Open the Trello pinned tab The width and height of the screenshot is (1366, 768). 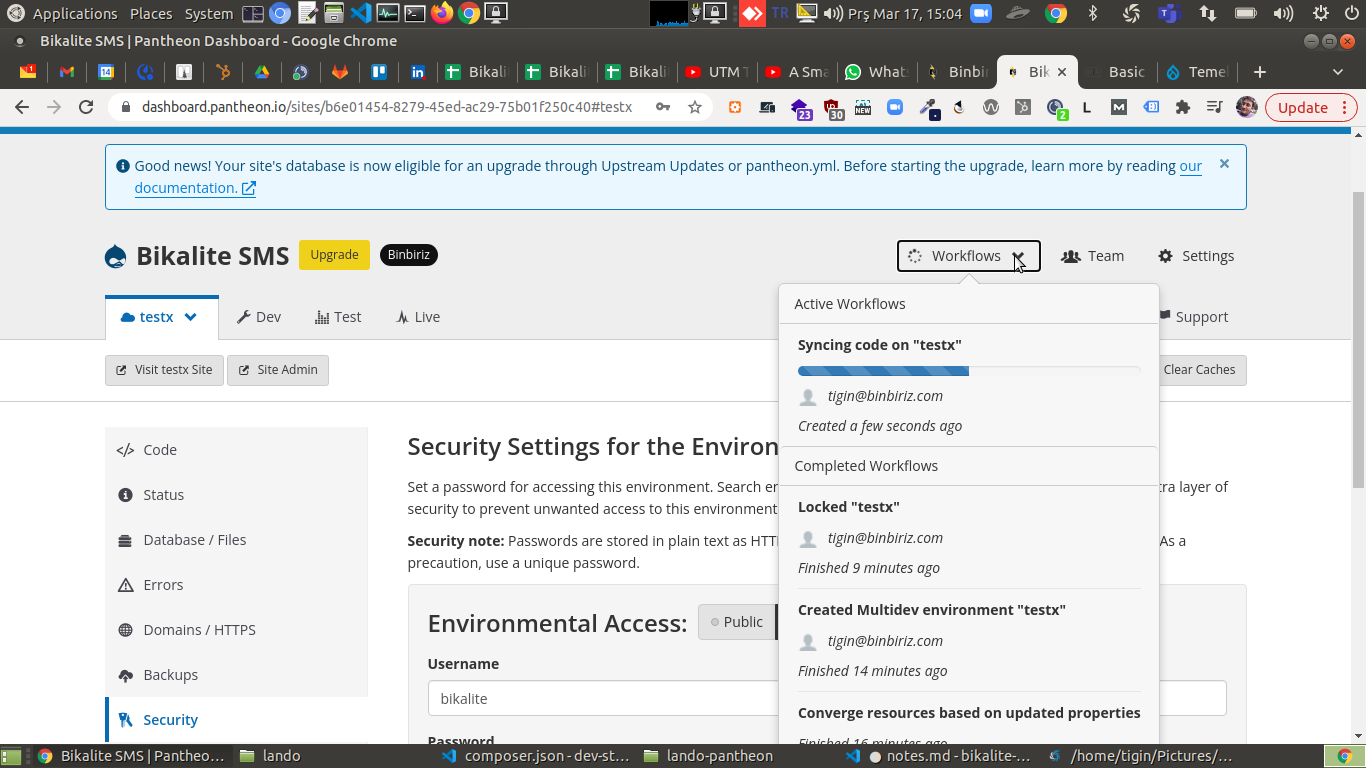tap(379, 72)
